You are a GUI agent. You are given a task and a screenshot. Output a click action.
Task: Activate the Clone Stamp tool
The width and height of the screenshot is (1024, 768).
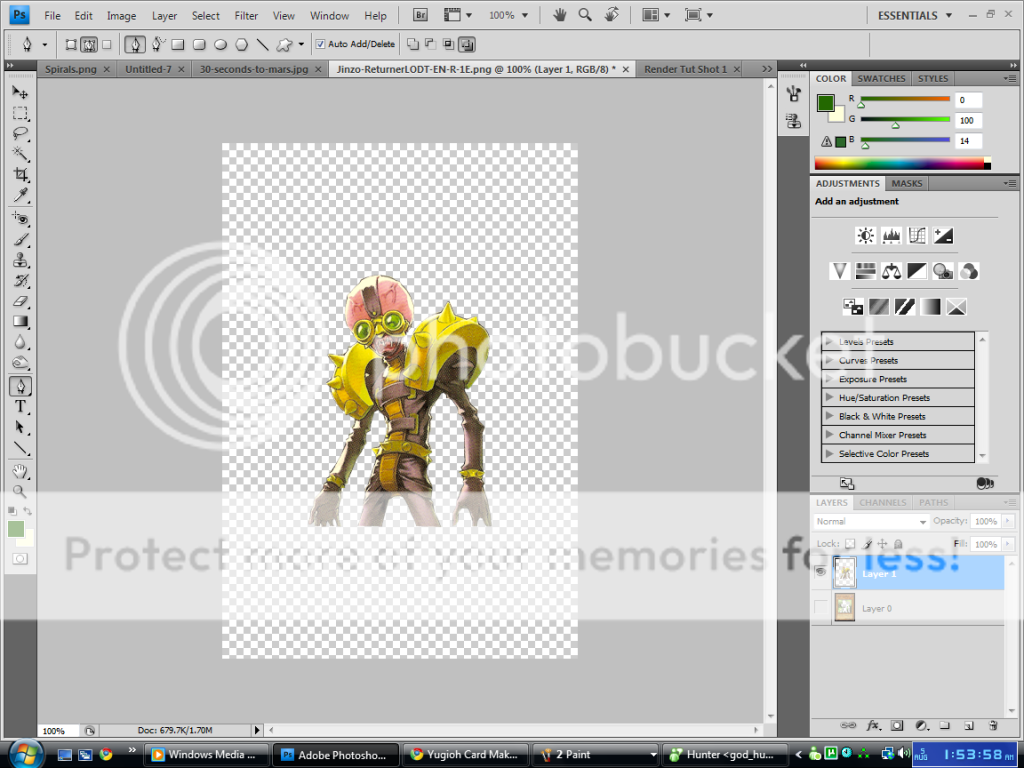(20, 259)
